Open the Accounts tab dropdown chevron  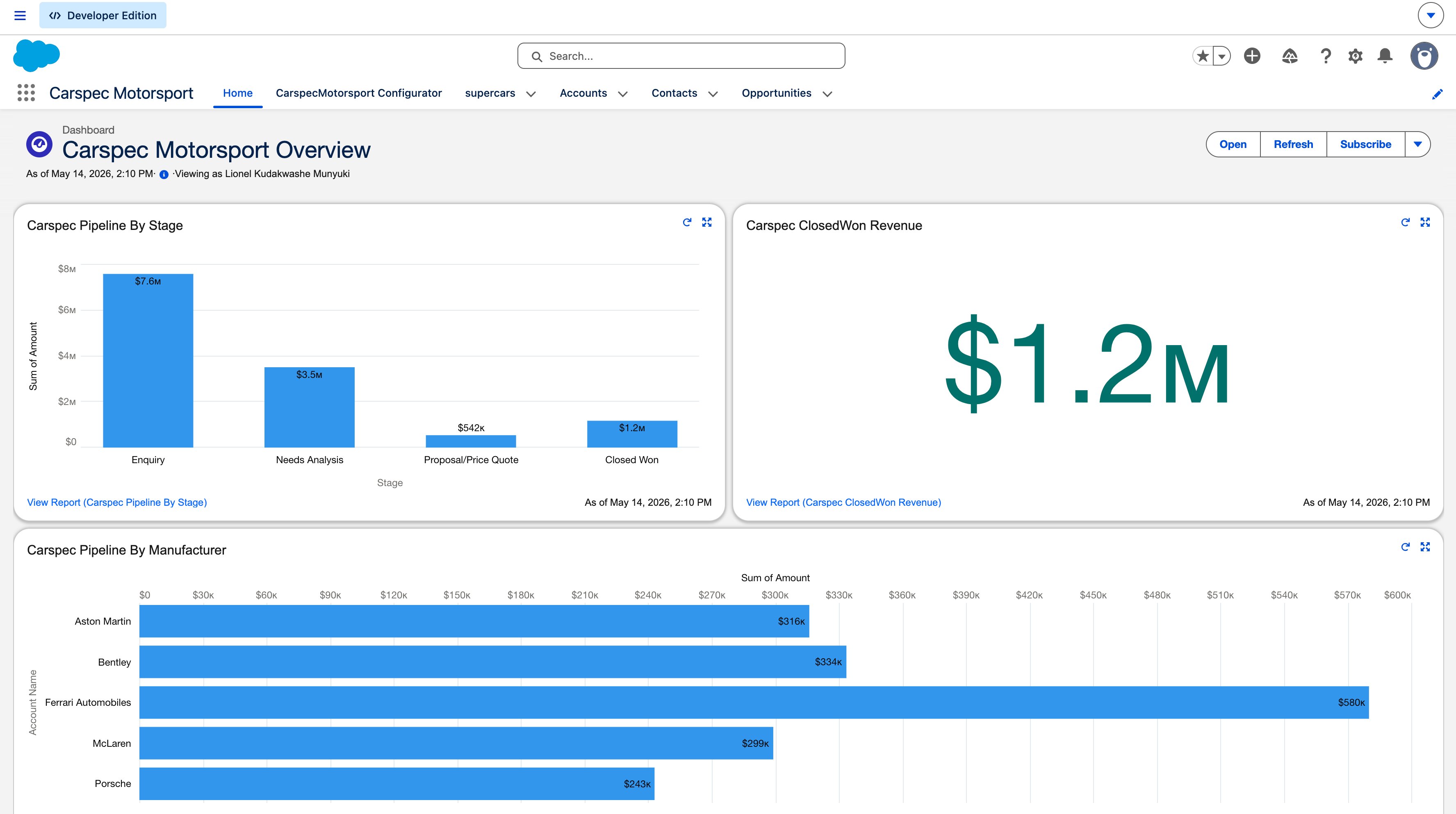622,94
